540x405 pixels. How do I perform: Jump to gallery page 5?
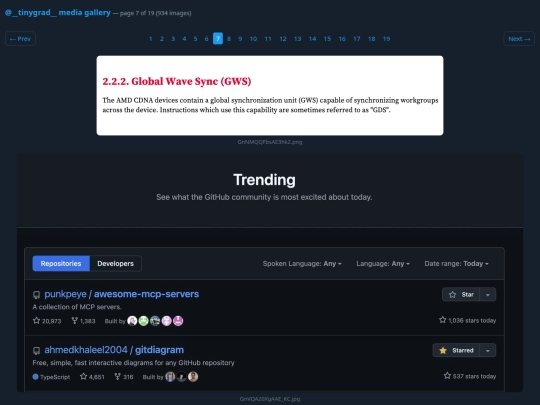[x=195, y=39]
